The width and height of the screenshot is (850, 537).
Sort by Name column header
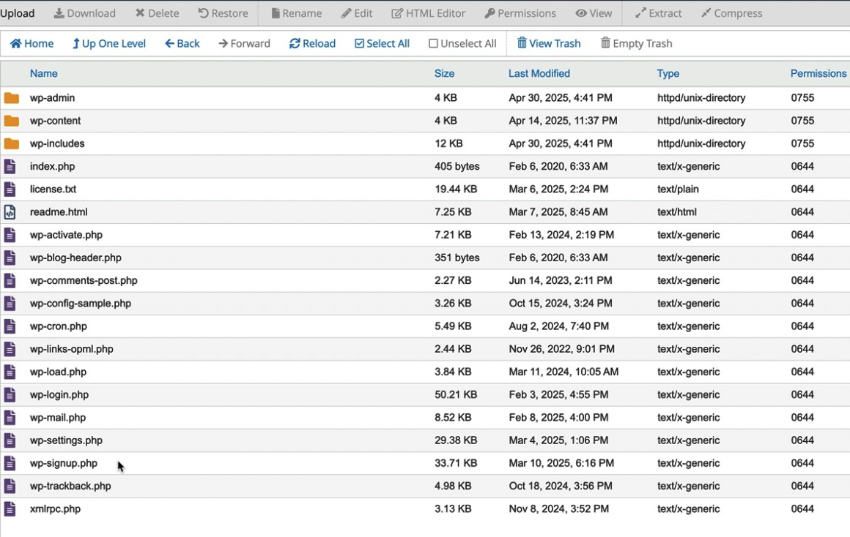(44, 73)
